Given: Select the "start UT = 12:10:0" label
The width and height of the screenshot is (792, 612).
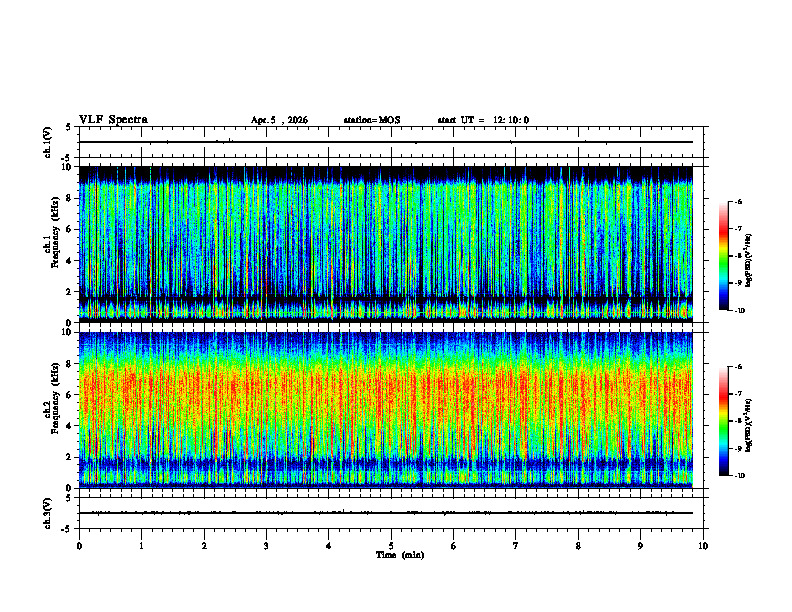Looking at the screenshot, I should [483, 120].
